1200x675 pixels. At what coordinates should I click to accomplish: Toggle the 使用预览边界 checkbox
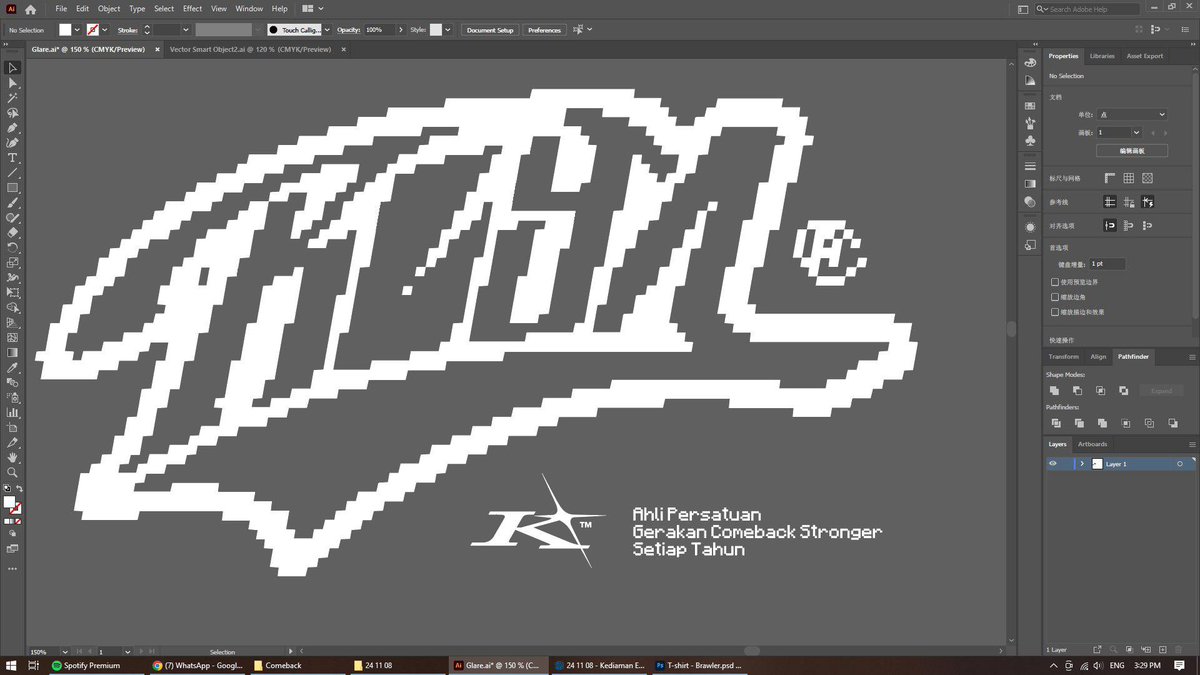pyautogui.click(x=1055, y=282)
